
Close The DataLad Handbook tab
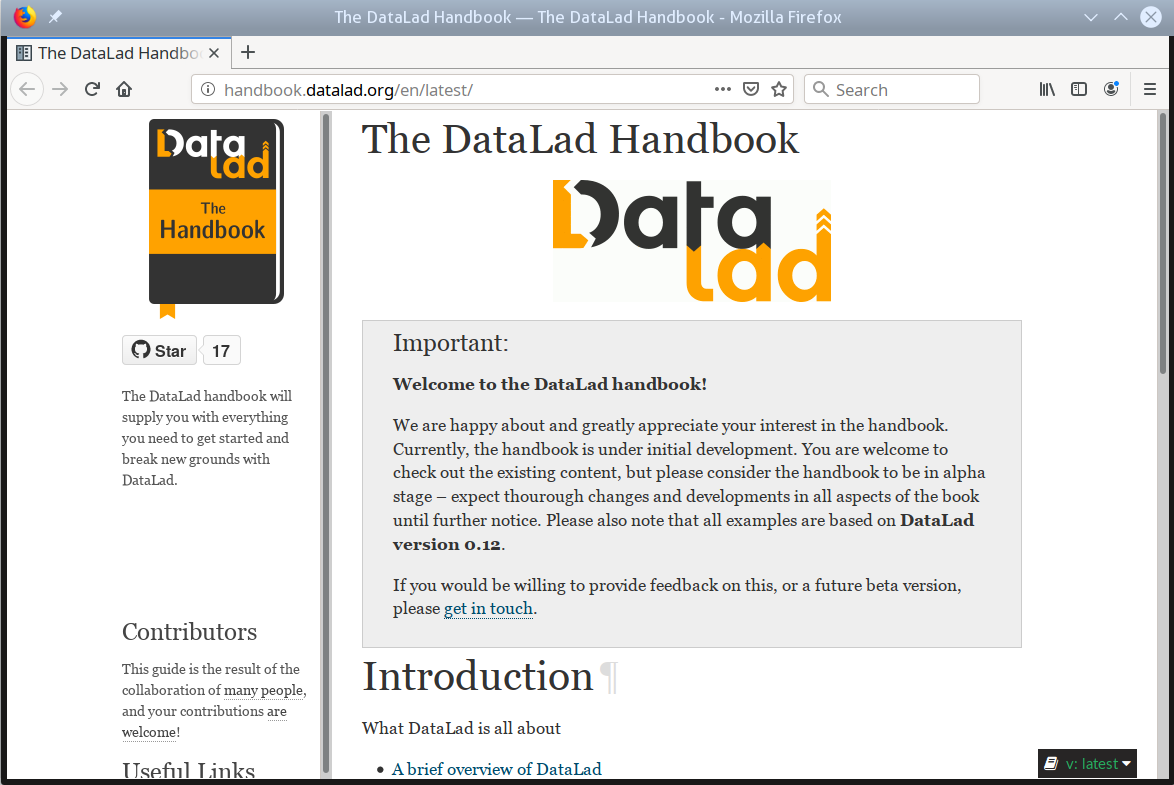click(213, 53)
